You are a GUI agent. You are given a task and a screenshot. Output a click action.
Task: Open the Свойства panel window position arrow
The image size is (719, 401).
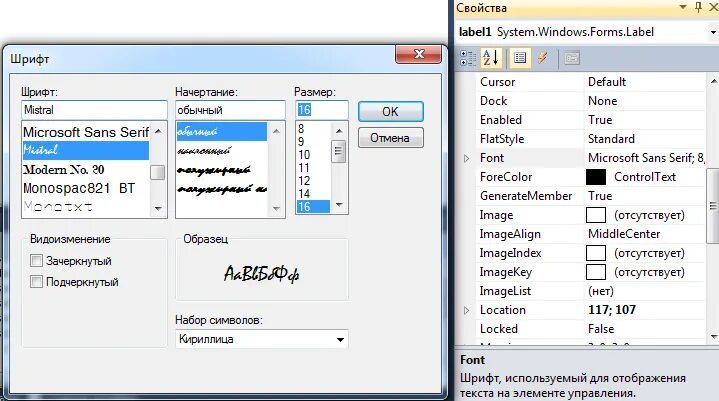tap(683, 7)
